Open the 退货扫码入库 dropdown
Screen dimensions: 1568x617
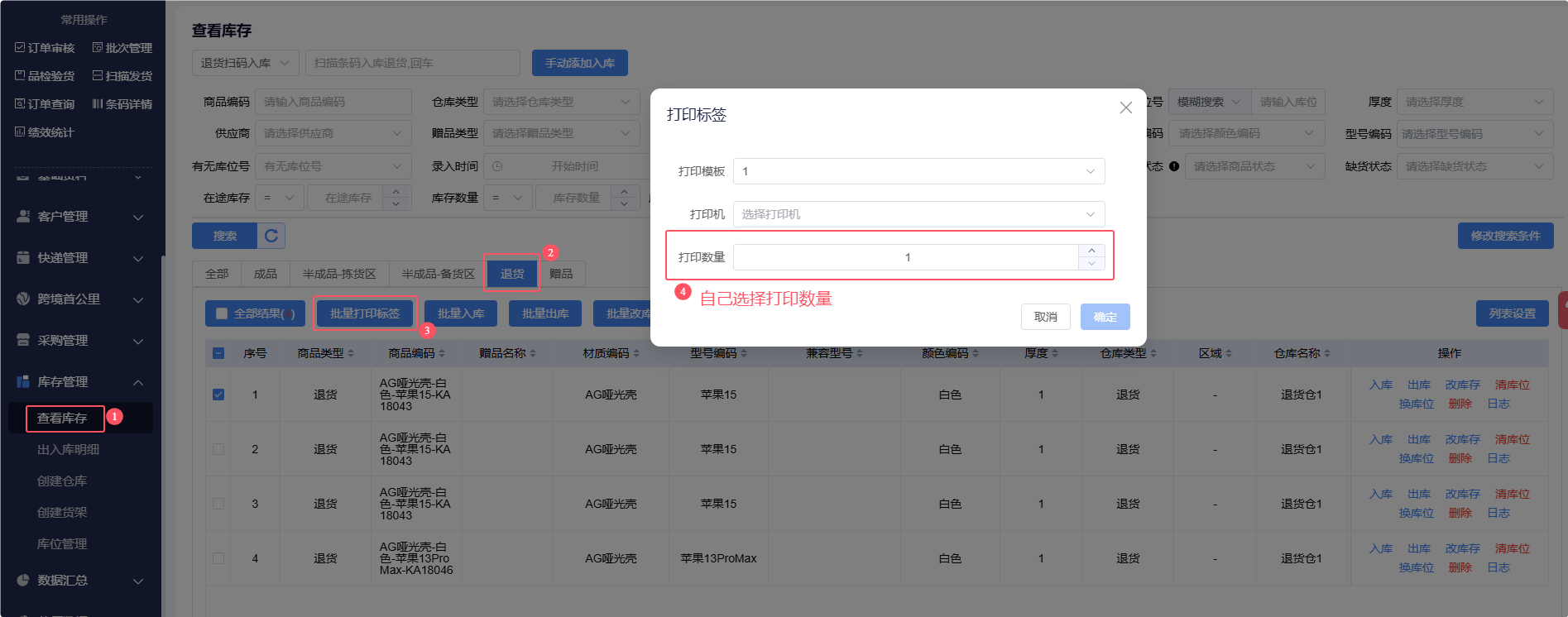tap(245, 63)
